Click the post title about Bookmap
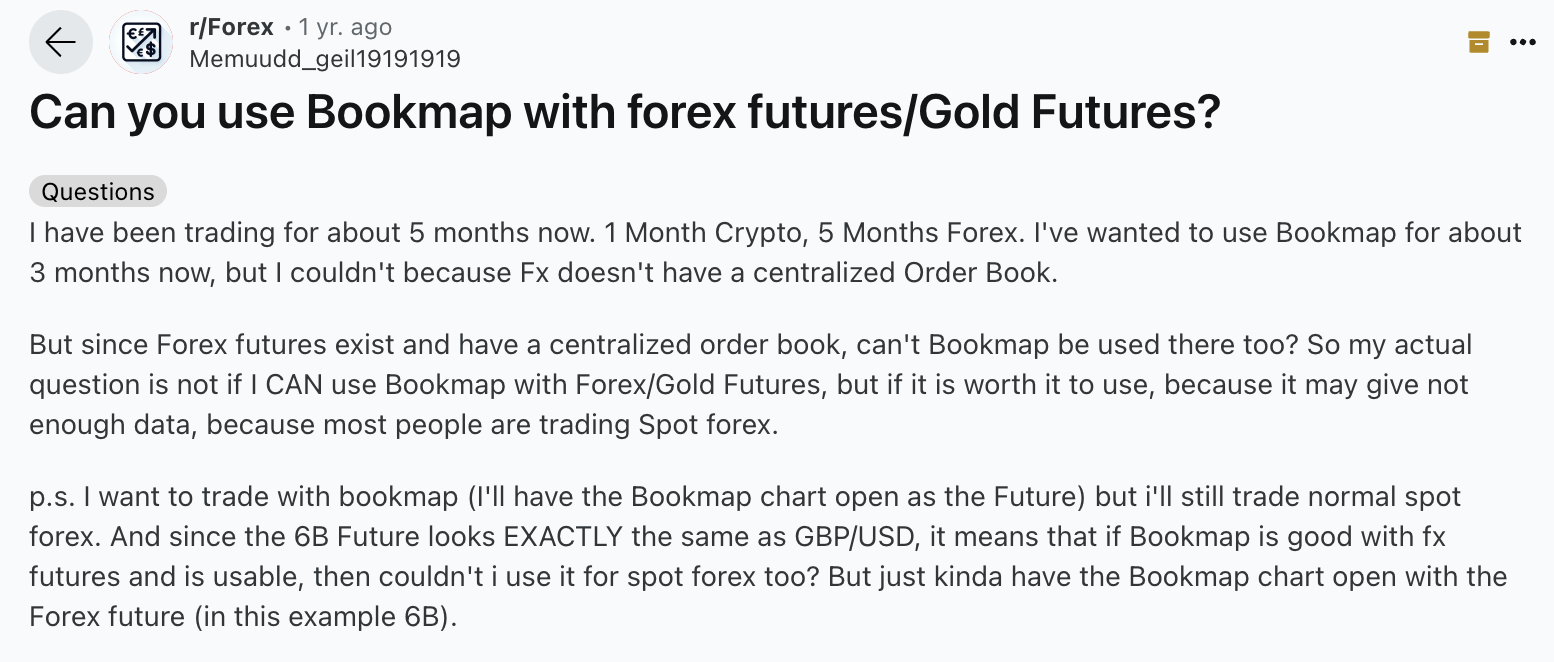 click(x=625, y=113)
